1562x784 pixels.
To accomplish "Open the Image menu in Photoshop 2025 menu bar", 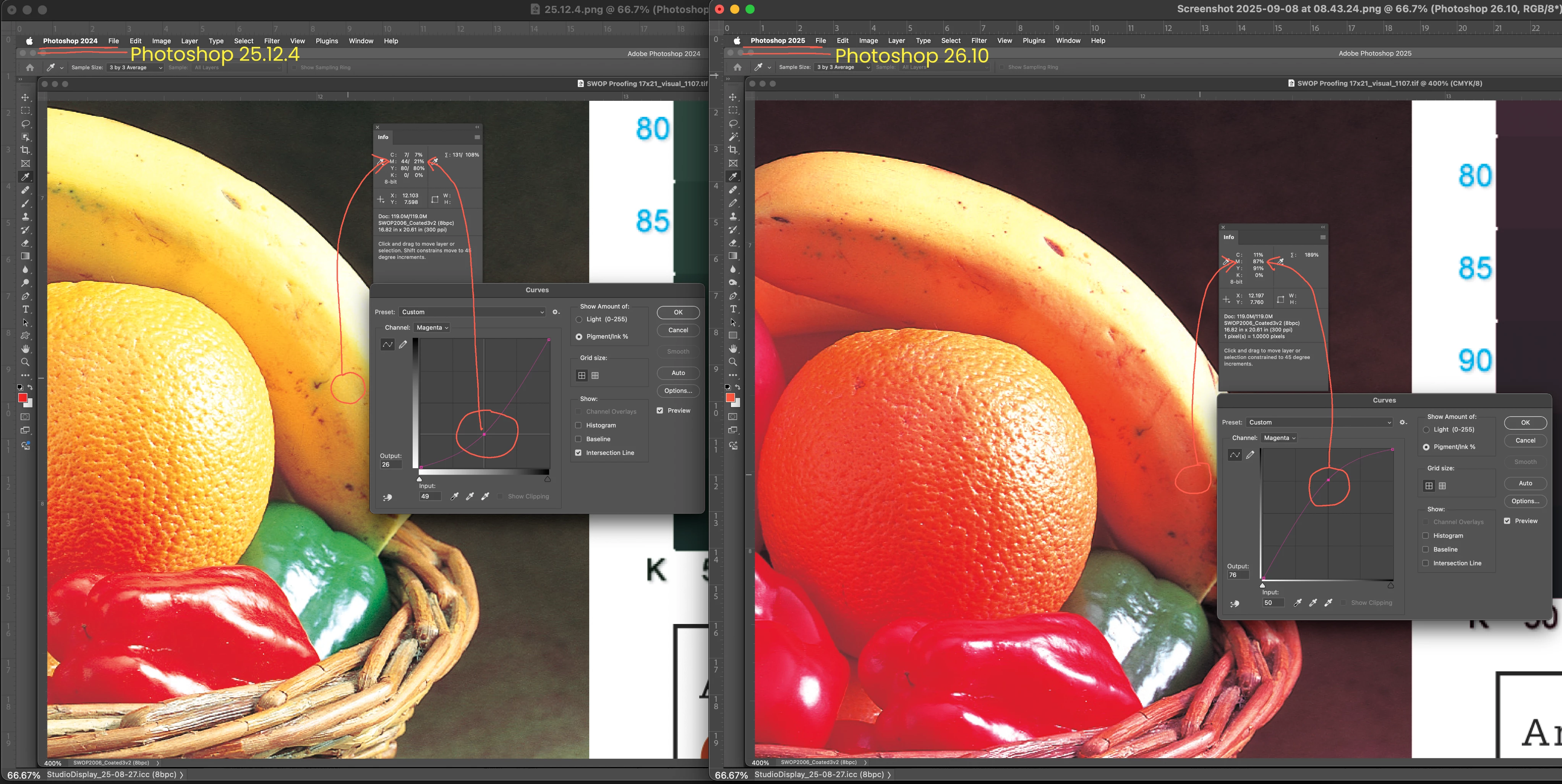I will point(868,40).
